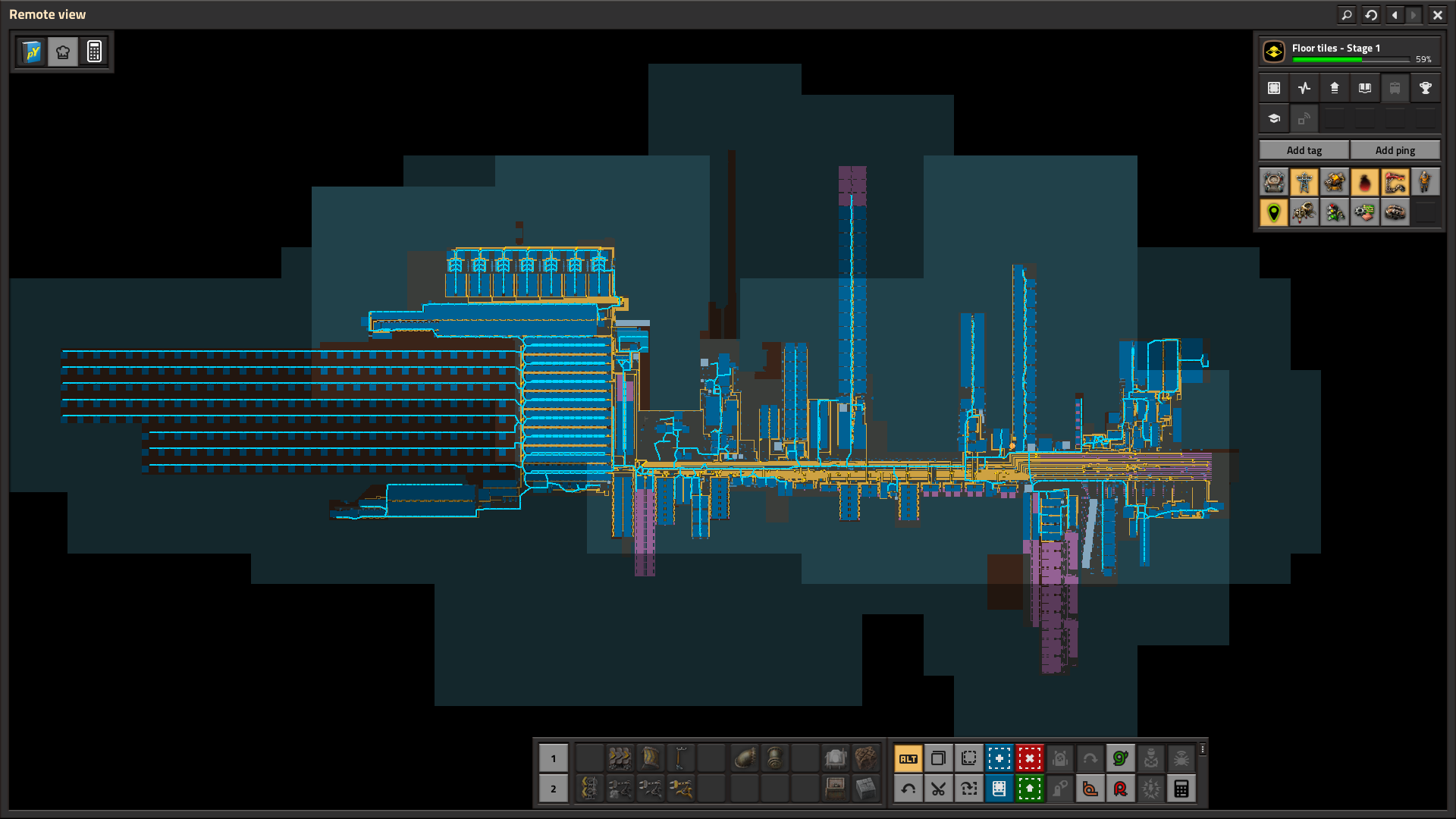Pick the chest from quickbar row 2
The width and height of the screenshot is (1456, 819).
click(x=836, y=789)
